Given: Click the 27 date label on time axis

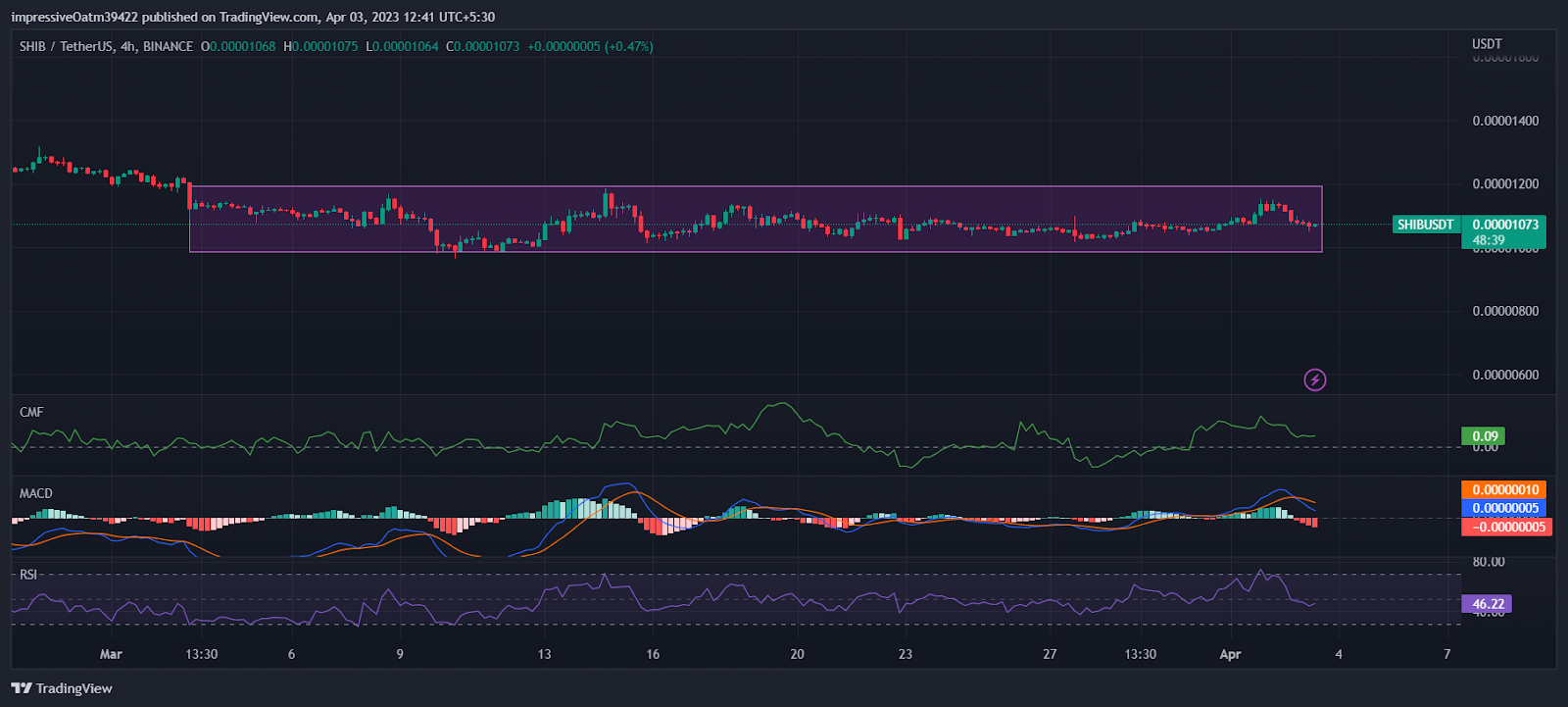Looking at the screenshot, I should [x=1050, y=654].
